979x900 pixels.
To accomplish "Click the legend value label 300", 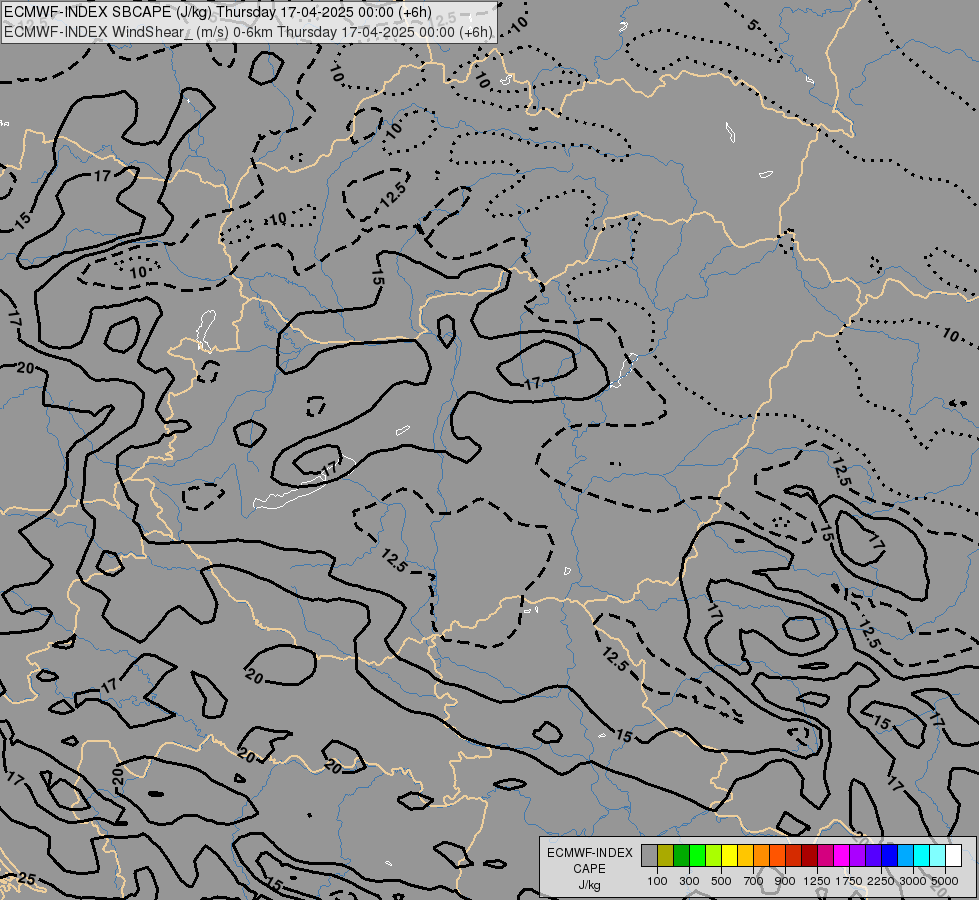I will click(x=689, y=881).
